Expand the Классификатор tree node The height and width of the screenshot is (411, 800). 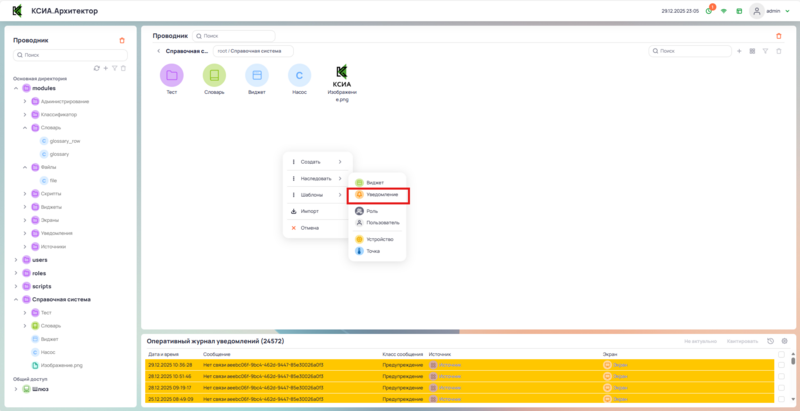click(x=25, y=114)
